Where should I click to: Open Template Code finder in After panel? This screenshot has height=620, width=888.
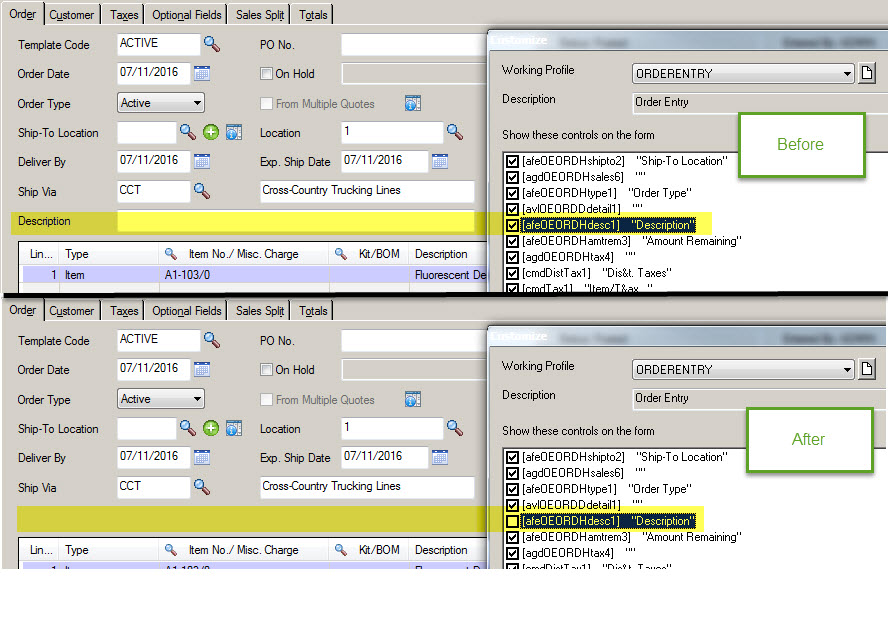212,340
